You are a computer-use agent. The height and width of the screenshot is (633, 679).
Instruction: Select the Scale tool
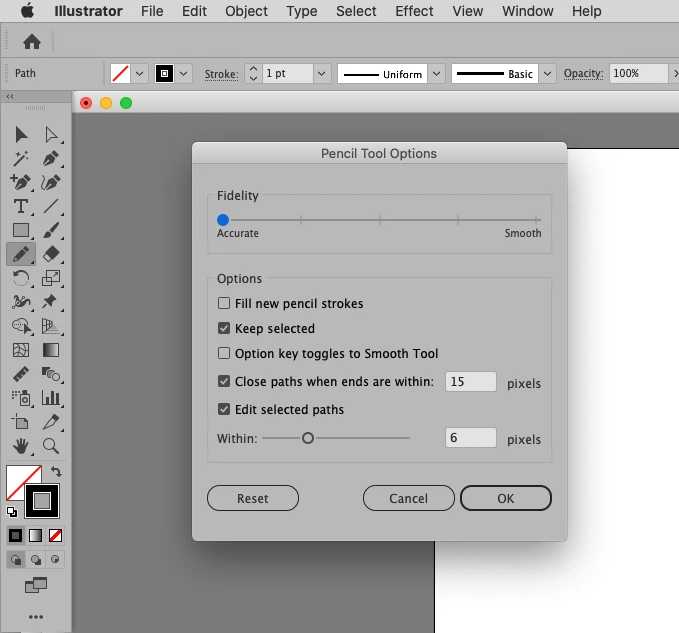[51, 278]
